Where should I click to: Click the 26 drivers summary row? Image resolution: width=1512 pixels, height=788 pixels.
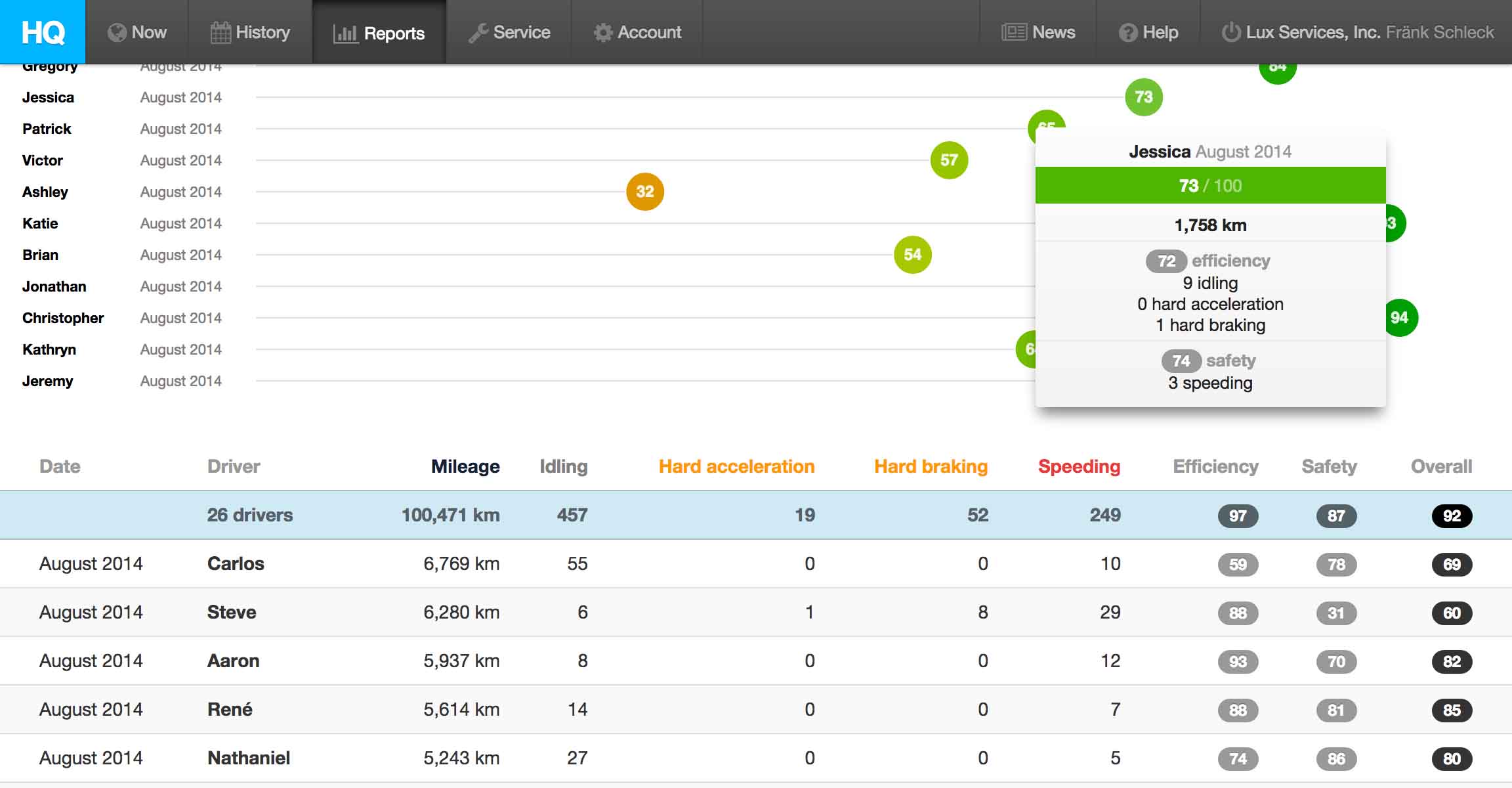250,515
